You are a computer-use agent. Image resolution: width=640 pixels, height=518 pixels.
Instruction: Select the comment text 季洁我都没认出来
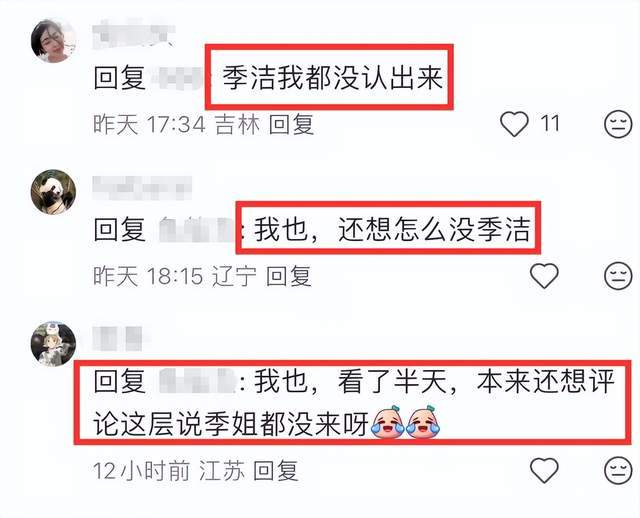[332, 77]
